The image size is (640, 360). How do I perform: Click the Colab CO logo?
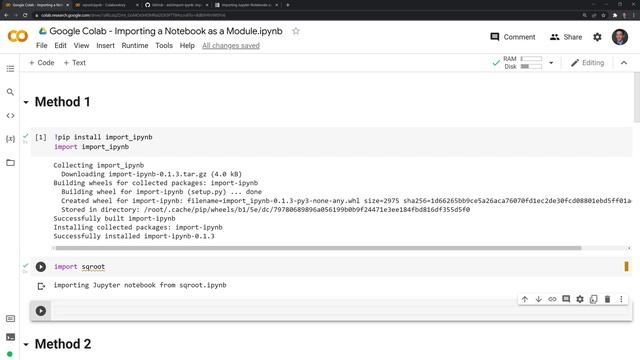coord(18,36)
